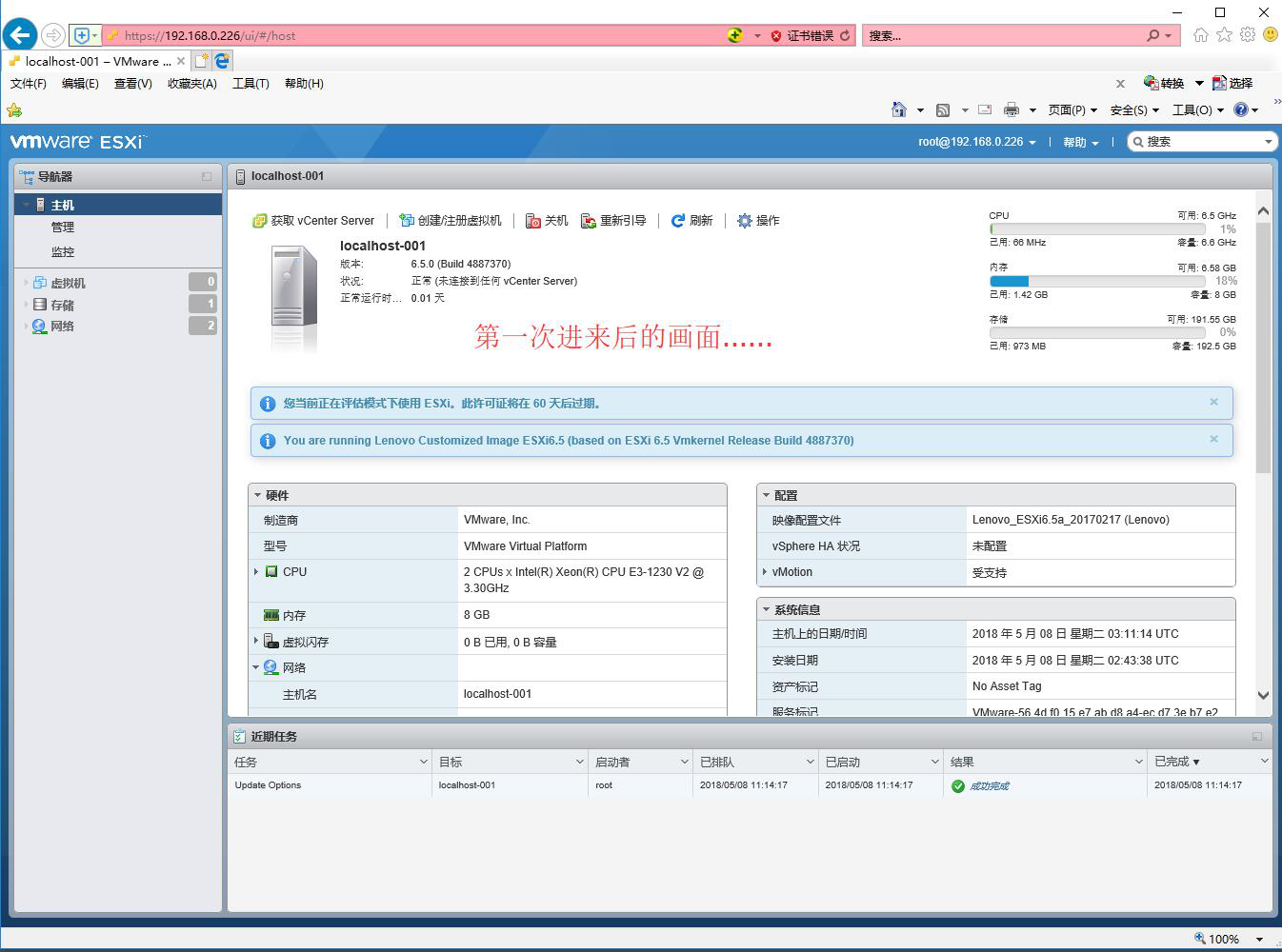
Task: Click the 关机 shutdown button
Action: 548,221
